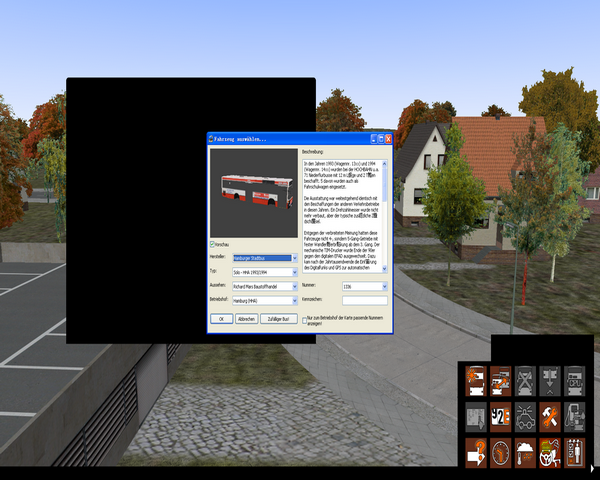Open the Hersteller dropdown
This screenshot has height=480, width=600.
coord(295,258)
